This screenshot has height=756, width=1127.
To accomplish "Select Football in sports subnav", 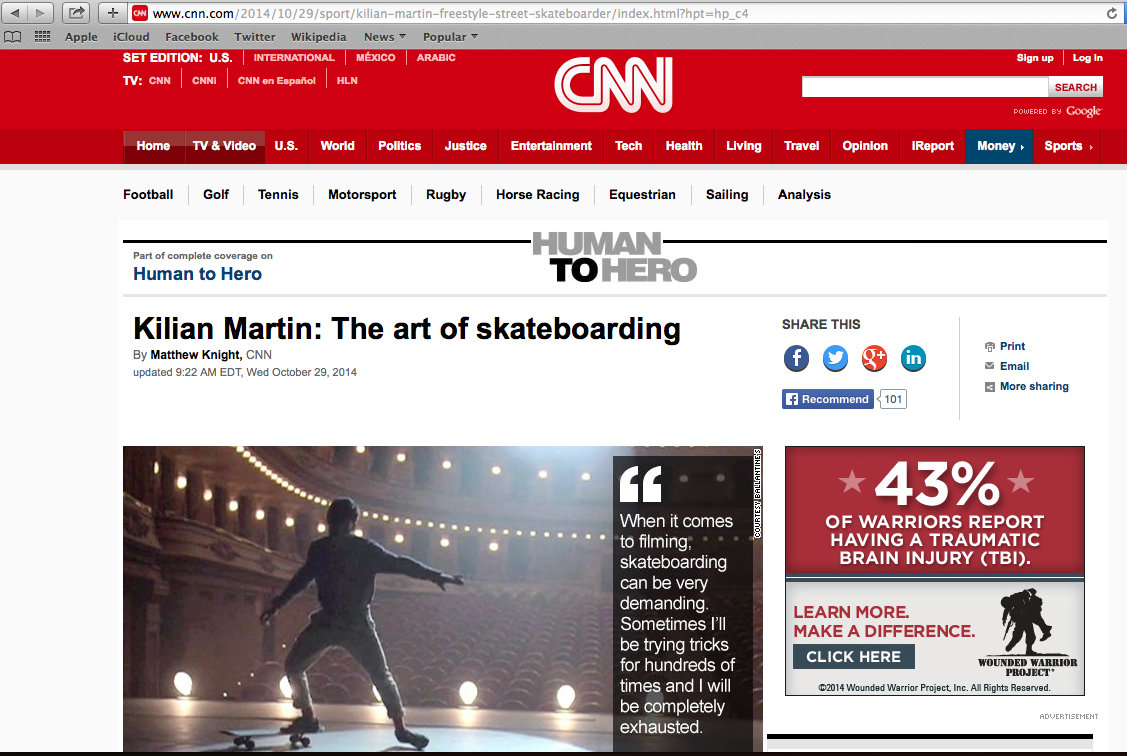I will point(148,195).
